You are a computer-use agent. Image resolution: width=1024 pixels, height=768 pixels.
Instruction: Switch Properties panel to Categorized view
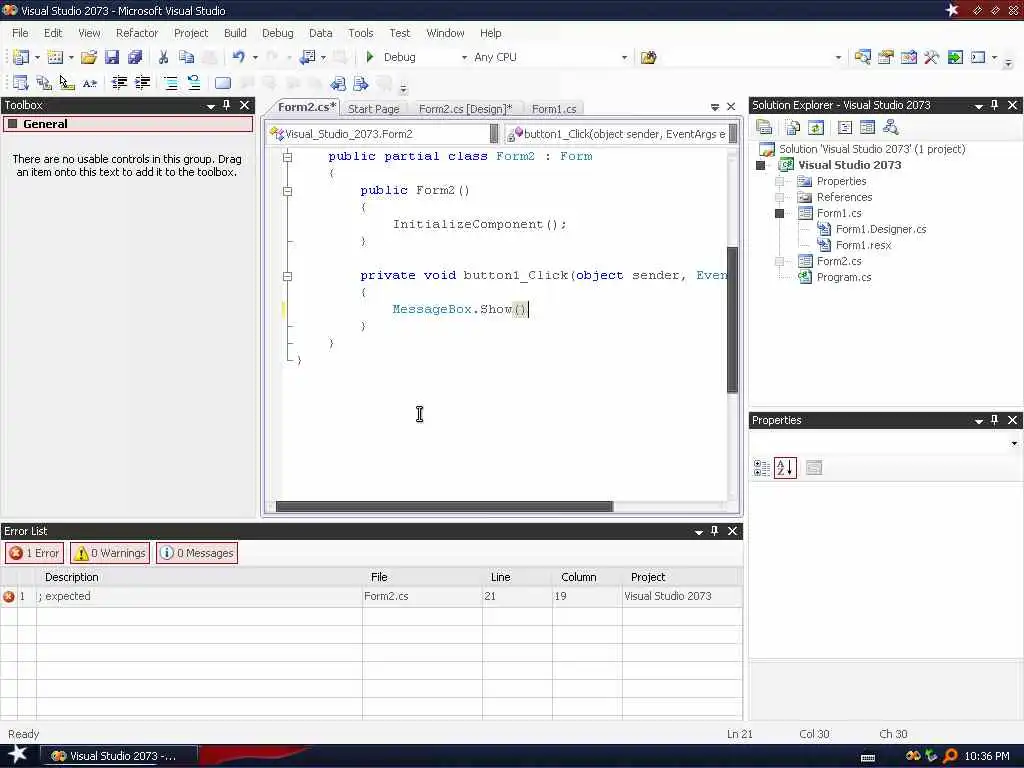click(761, 468)
